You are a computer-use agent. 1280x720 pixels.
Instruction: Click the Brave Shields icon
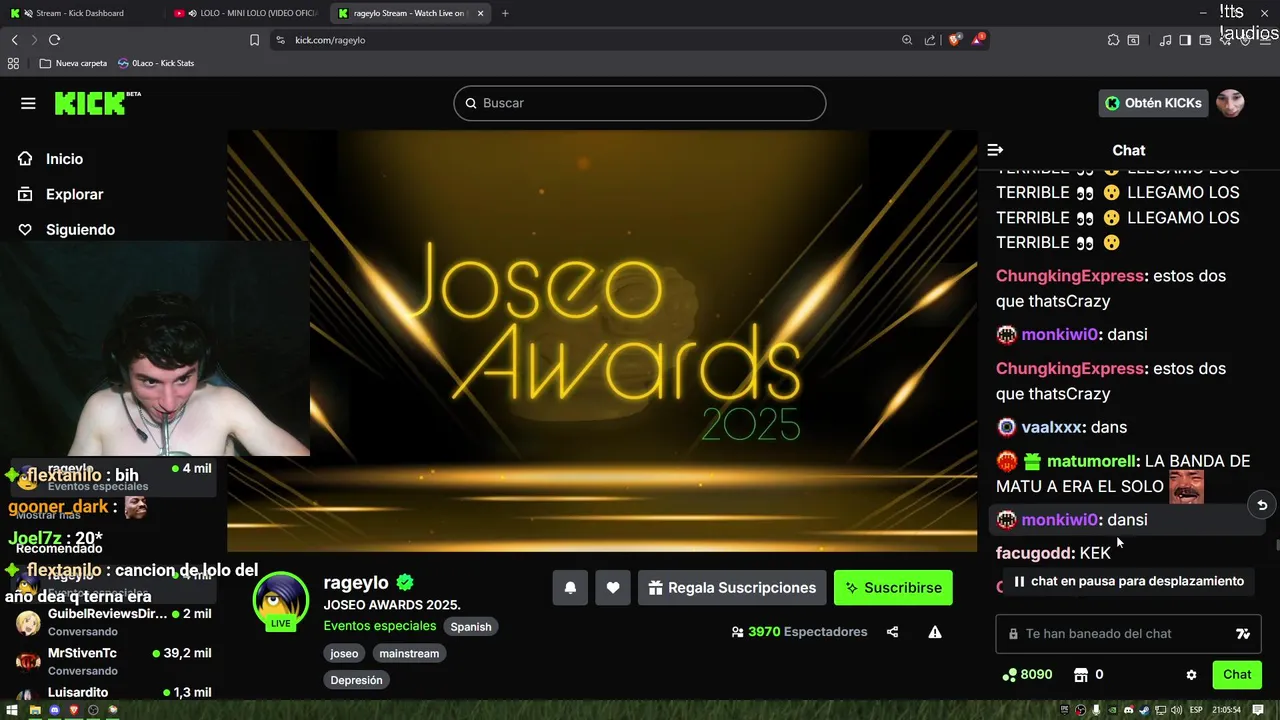[955, 40]
